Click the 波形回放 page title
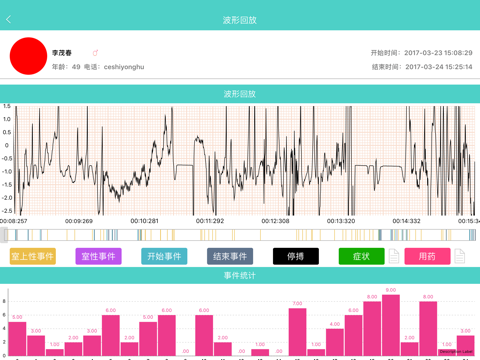 click(240, 20)
